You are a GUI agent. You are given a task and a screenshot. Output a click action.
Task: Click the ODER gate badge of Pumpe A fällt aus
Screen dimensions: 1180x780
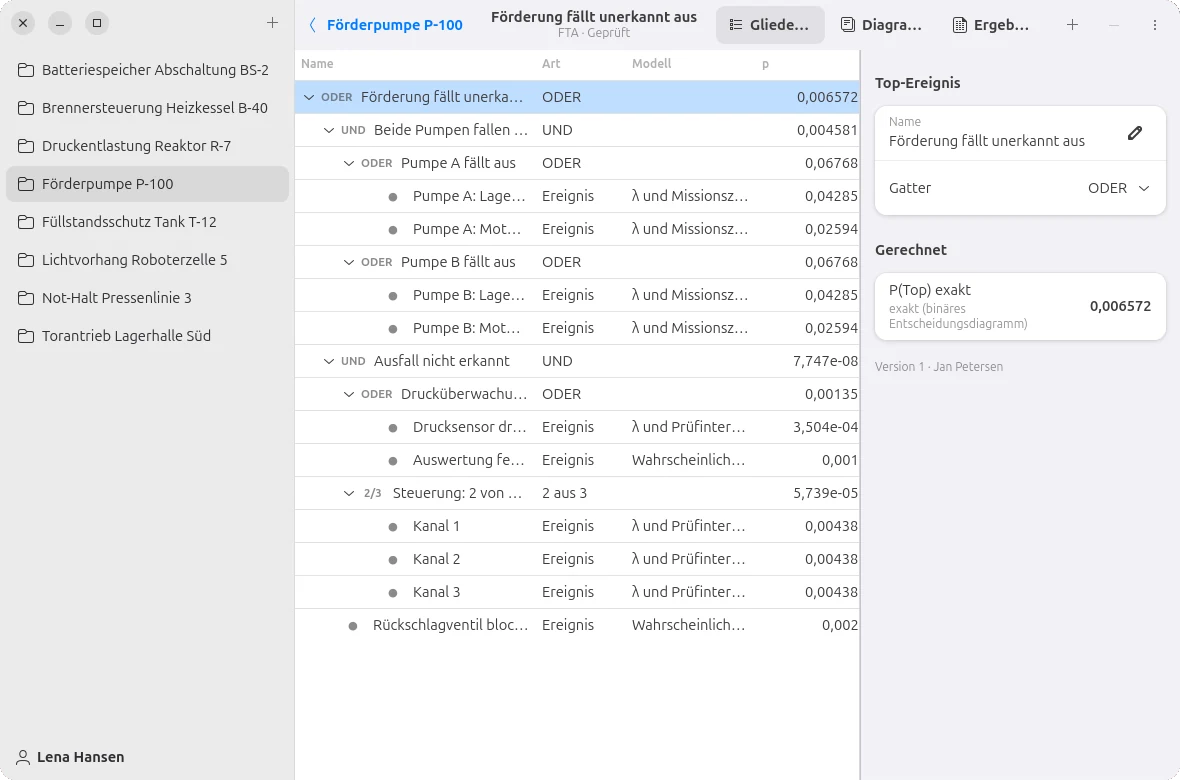[x=377, y=163]
